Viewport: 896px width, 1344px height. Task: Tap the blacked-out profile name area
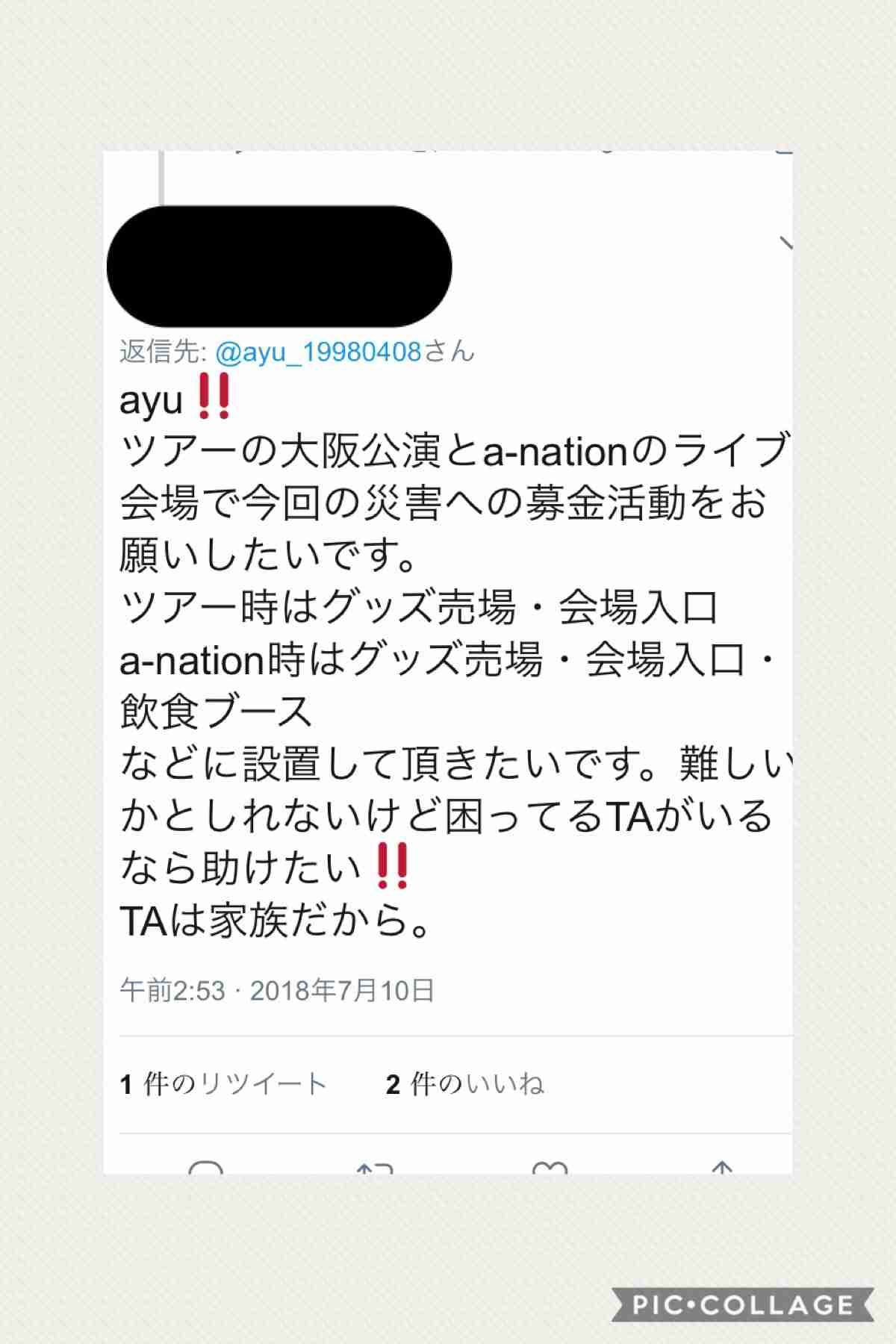click(279, 267)
